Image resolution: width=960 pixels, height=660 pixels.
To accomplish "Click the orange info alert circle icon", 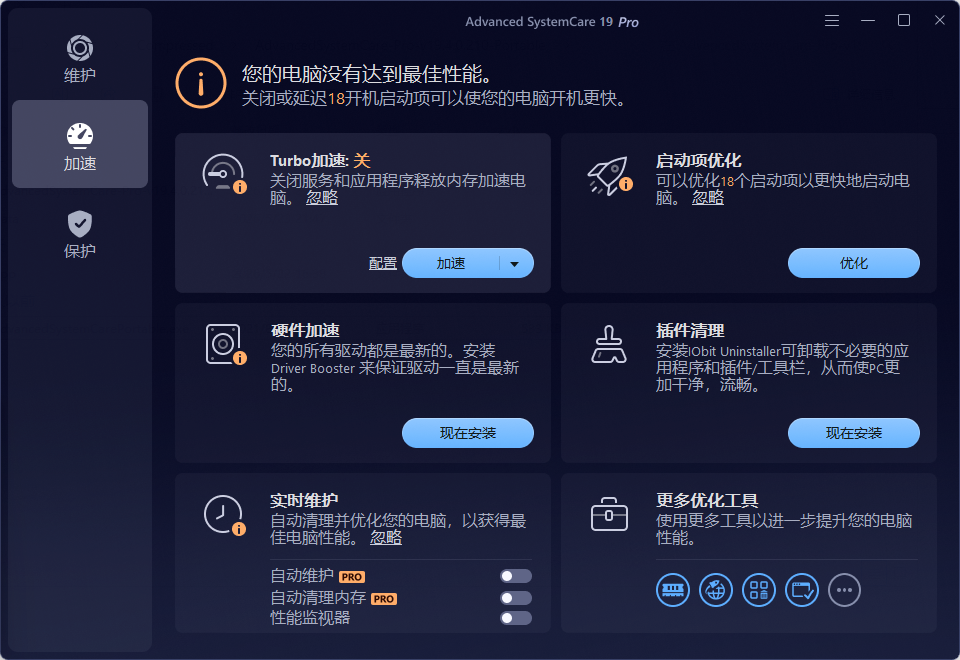I will coord(201,83).
